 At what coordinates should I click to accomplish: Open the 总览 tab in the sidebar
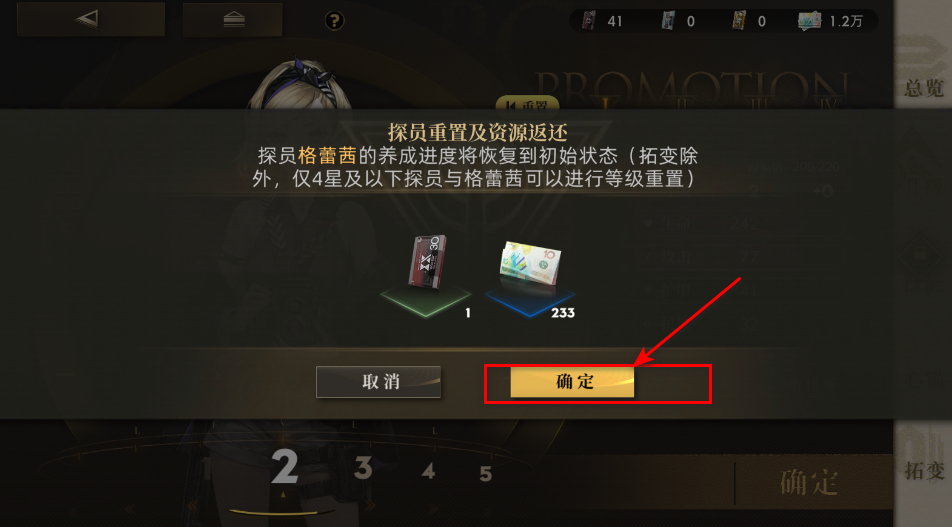[x=923, y=89]
